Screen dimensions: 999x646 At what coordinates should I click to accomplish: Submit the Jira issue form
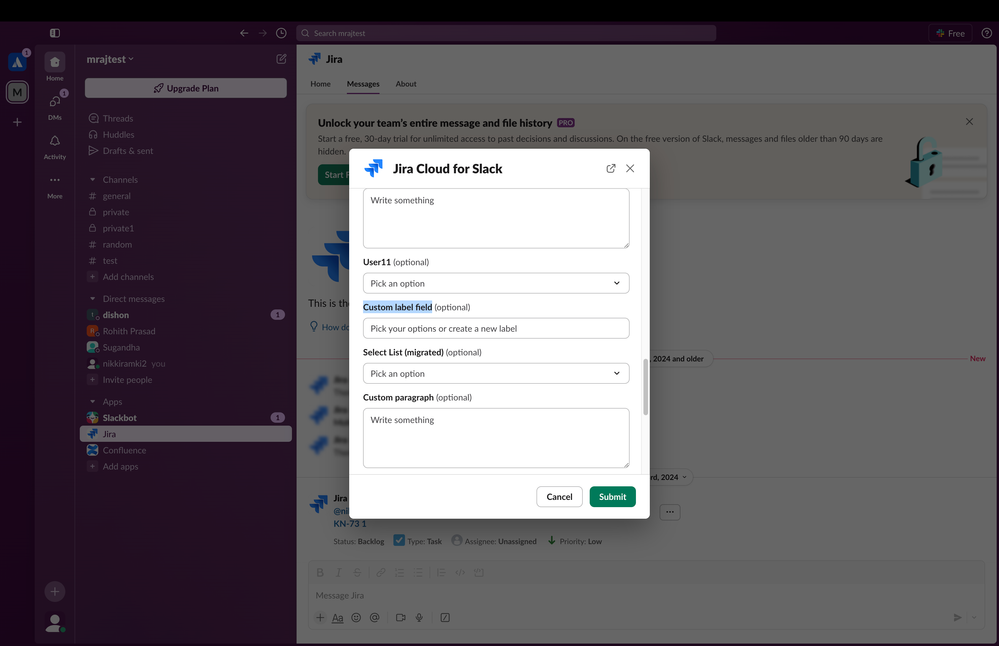612,497
